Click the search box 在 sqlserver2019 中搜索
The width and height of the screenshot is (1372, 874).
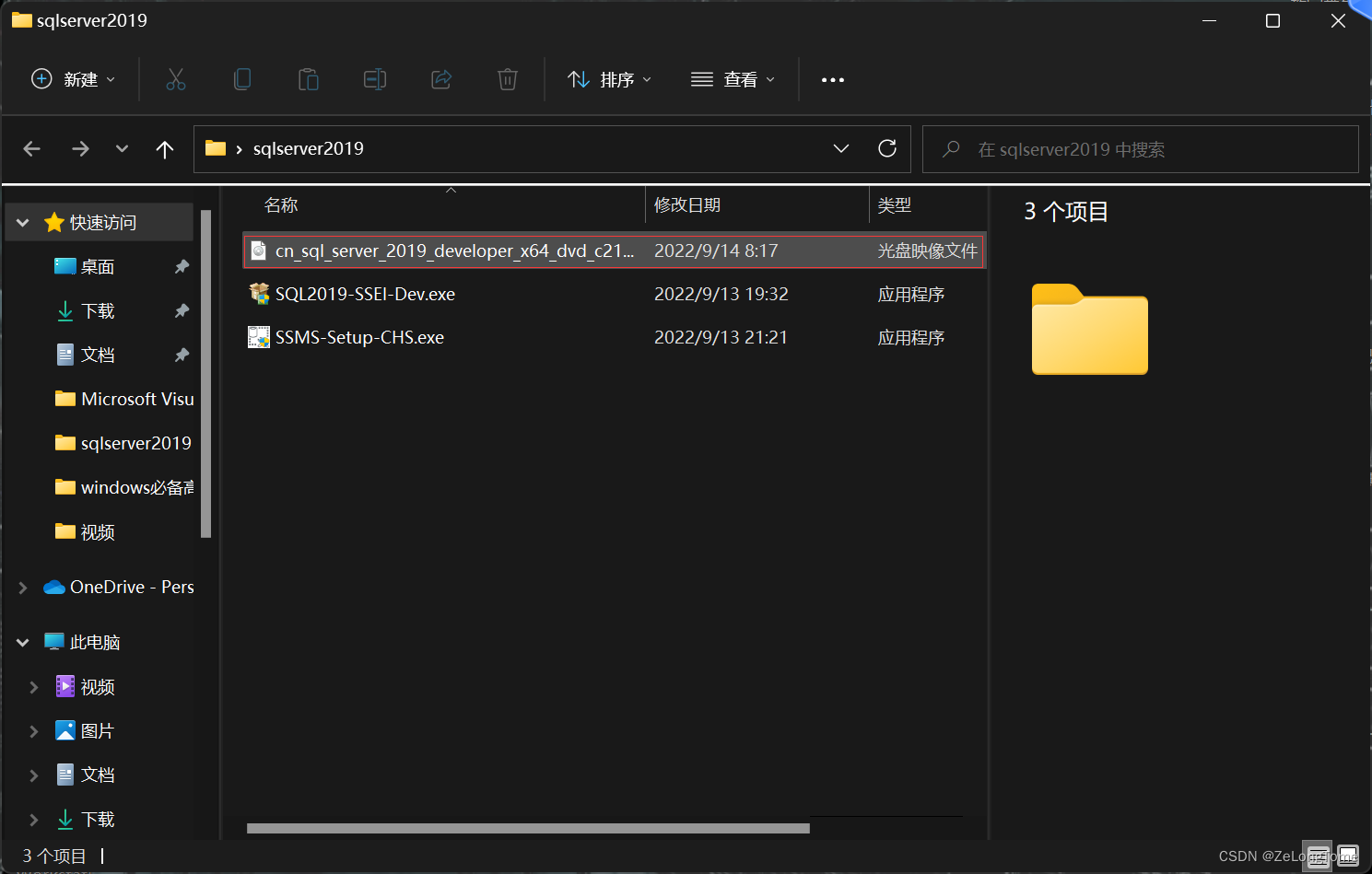1141,149
